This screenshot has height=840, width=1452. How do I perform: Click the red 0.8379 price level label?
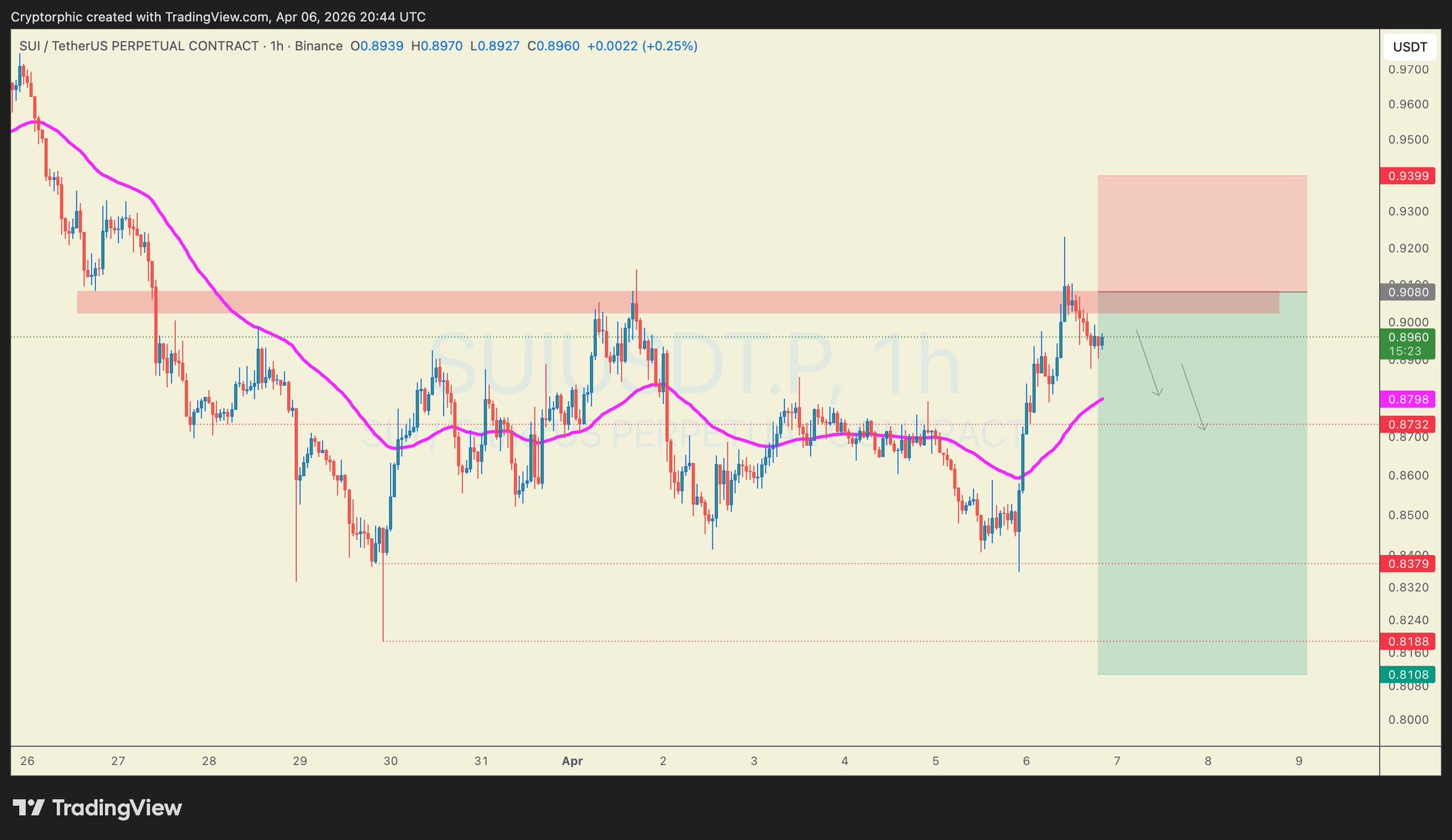tap(1407, 564)
